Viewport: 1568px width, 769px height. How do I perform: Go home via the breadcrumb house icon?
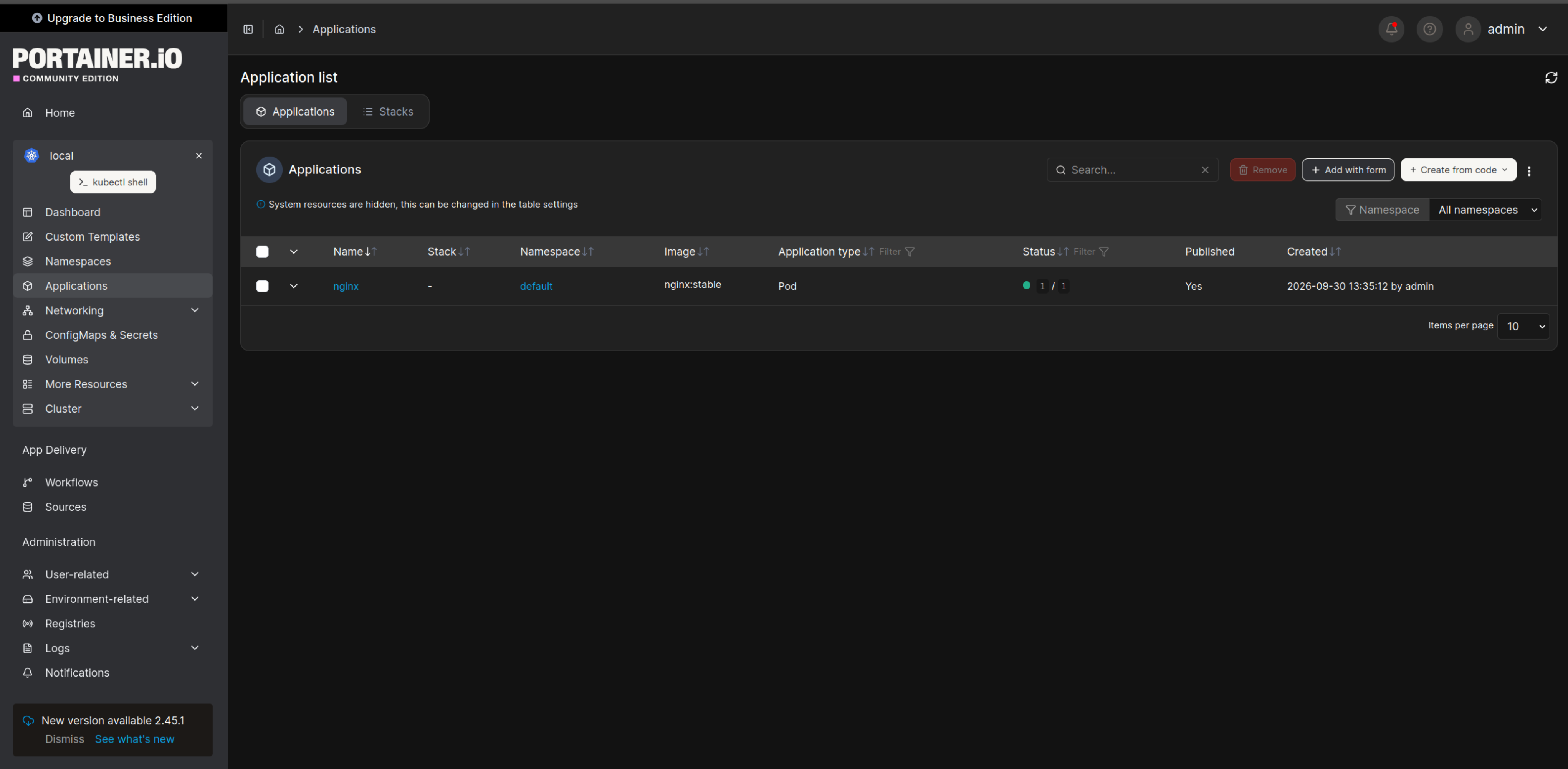click(280, 29)
